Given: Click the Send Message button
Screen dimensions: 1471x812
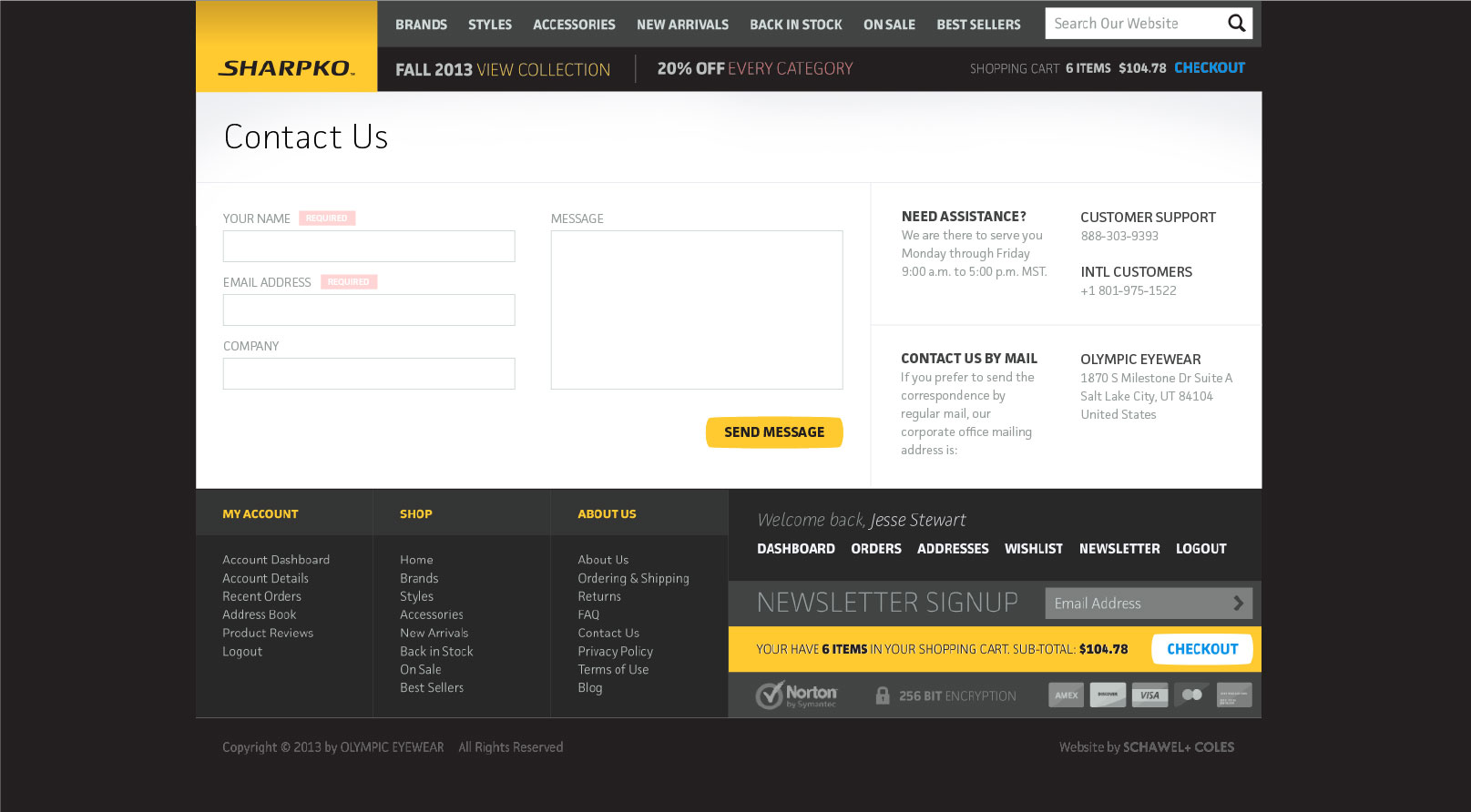Looking at the screenshot, I should point(774,432).
